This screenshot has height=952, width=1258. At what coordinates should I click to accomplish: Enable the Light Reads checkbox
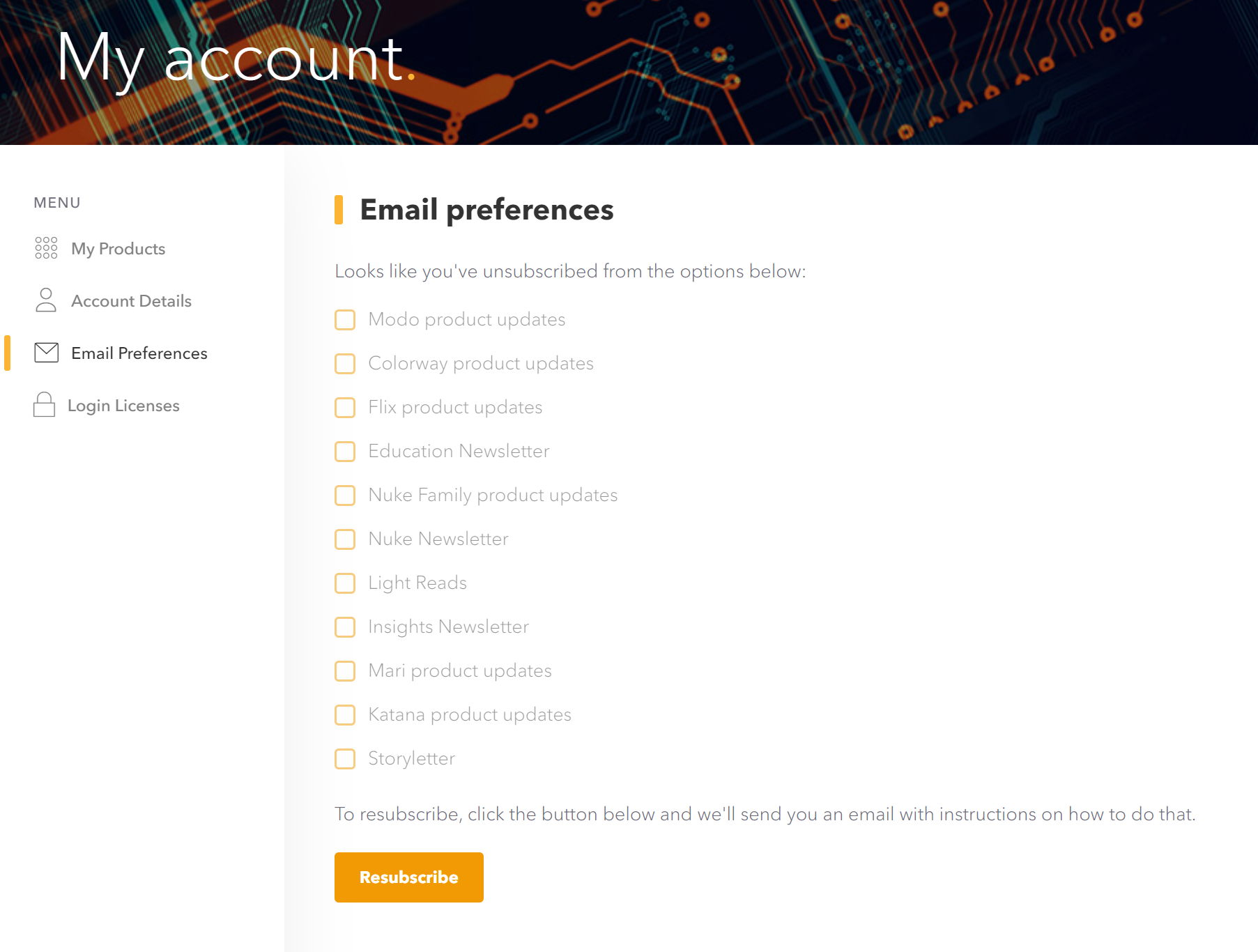(x=345, y=583)
